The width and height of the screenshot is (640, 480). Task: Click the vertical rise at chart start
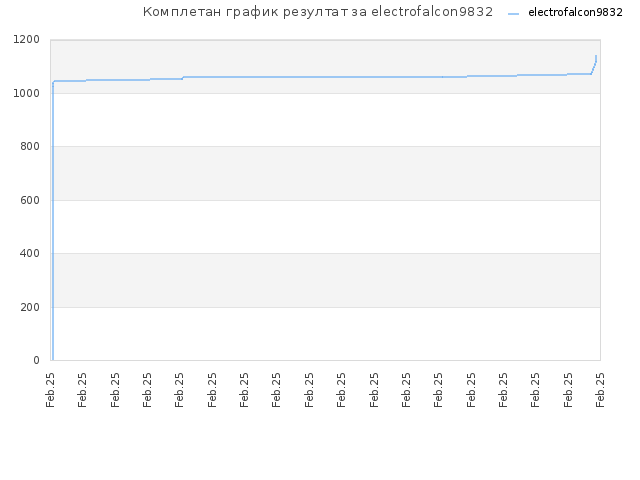[53, 220]
